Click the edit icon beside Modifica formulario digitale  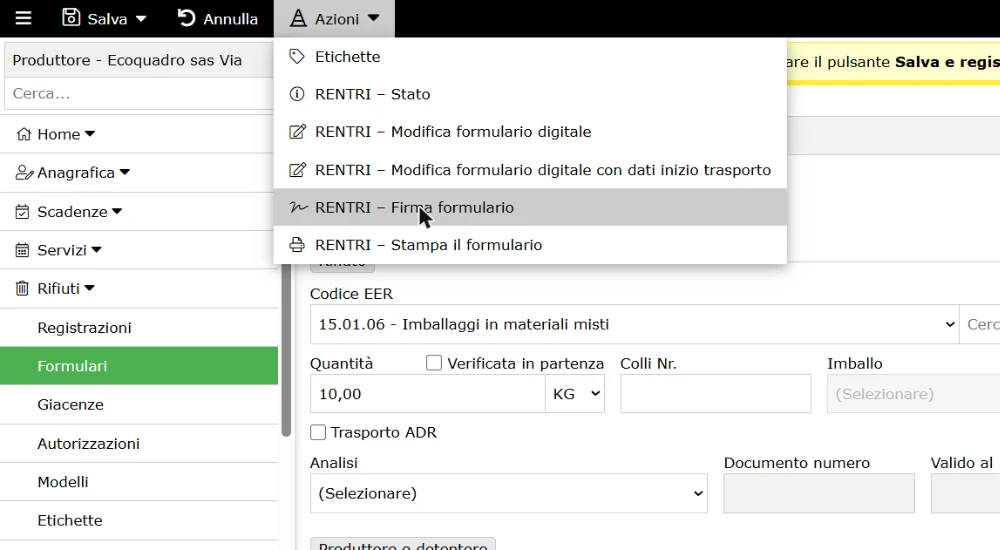pos(297,131)
